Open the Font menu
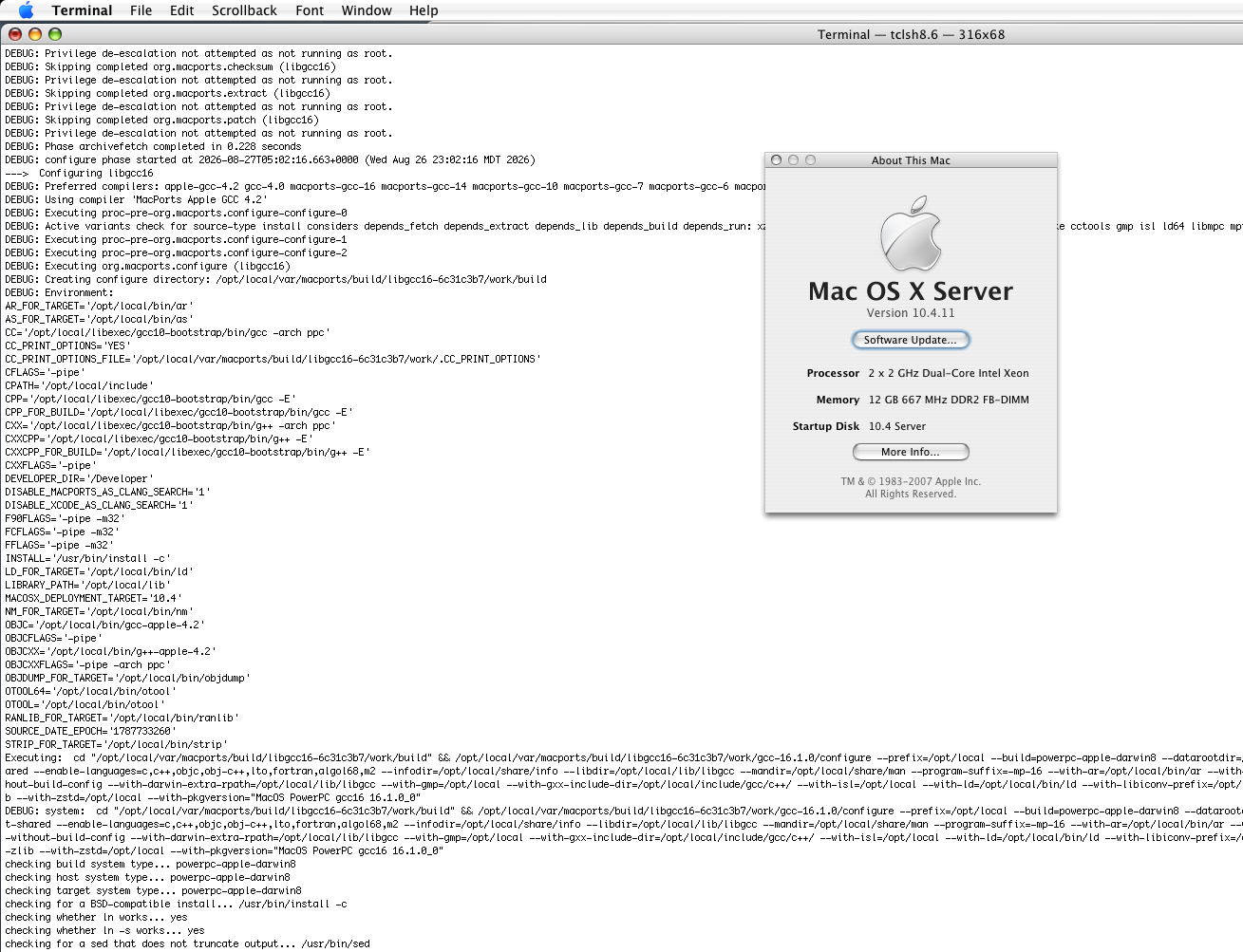This screenshot has width=1243, height=952. point(310,10)
